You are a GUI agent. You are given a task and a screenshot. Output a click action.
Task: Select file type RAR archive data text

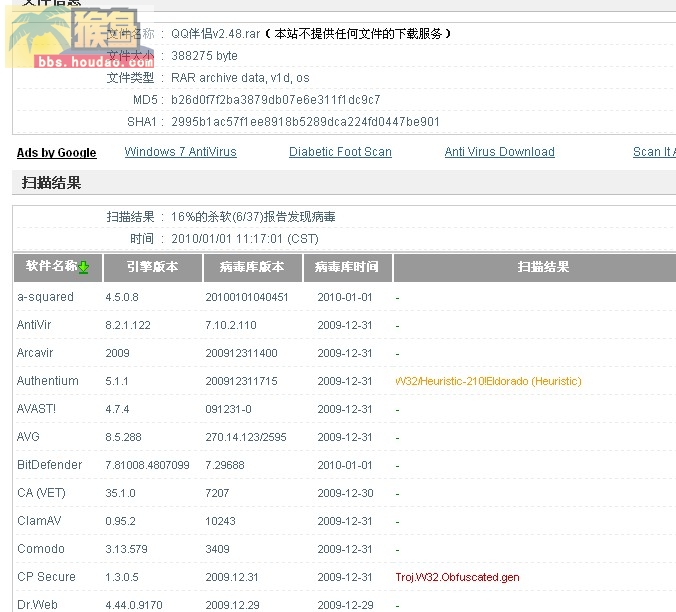[x=240, y=78]
